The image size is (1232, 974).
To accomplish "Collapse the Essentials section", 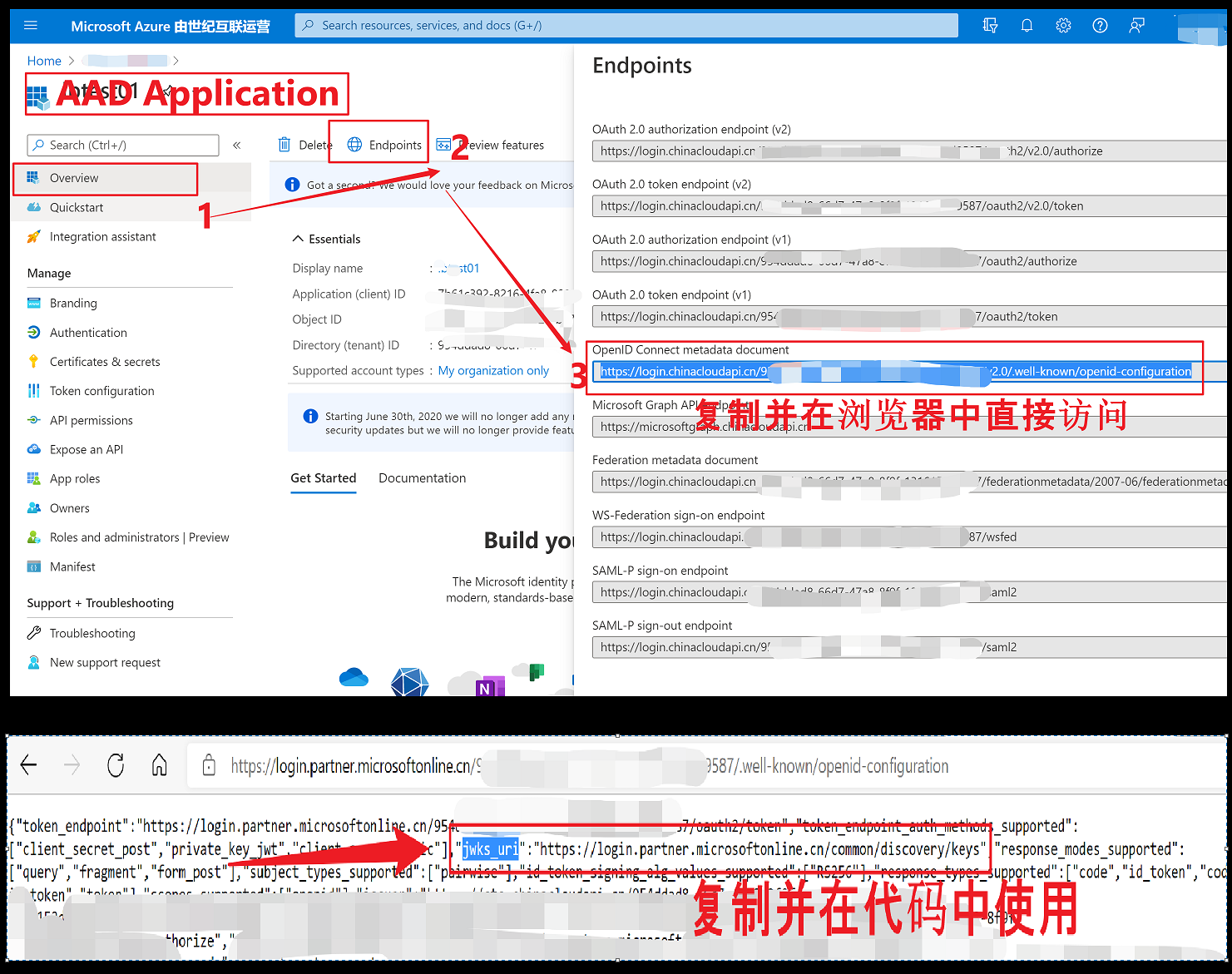I will pyautogui.click(x=298, y=239).
